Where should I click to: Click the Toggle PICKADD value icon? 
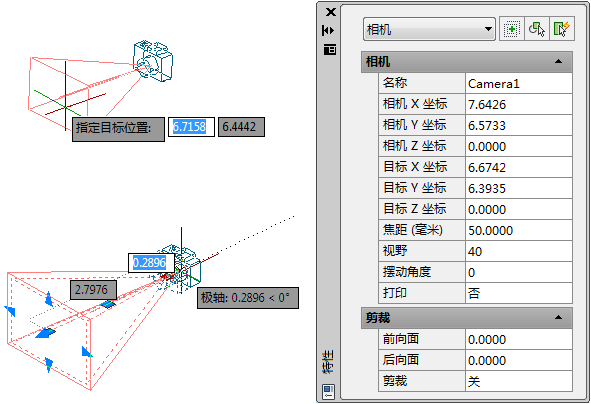pyautogui.click(x=512, y=29)
